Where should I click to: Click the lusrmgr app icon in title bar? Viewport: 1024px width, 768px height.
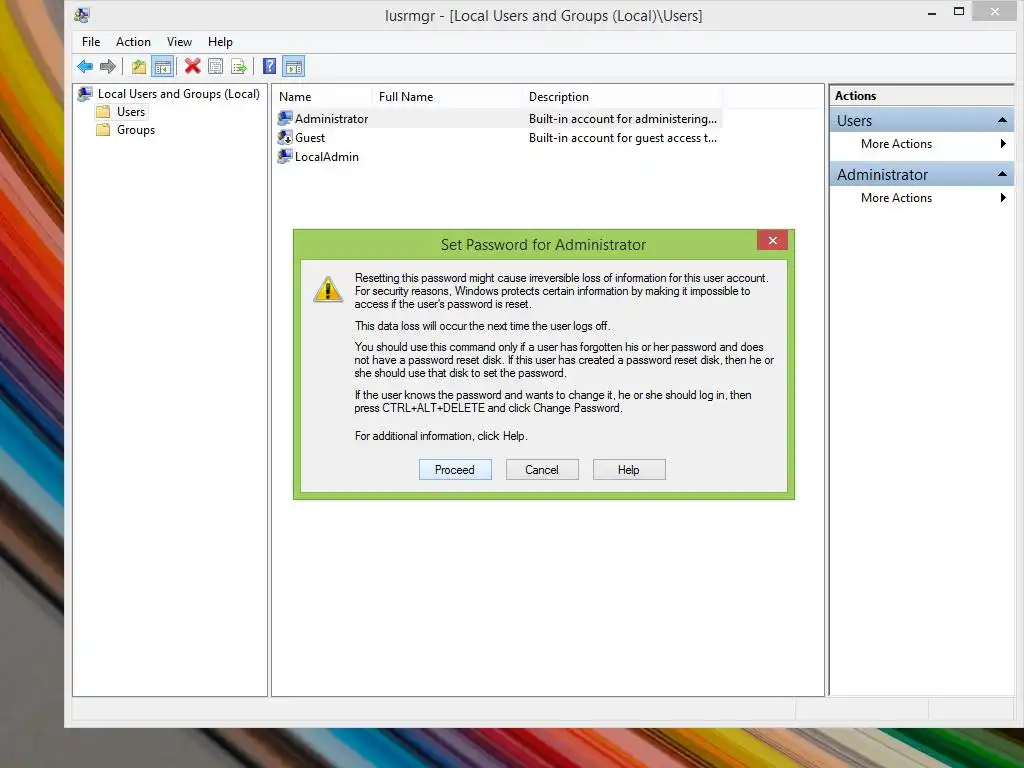[x=82, y=15]
